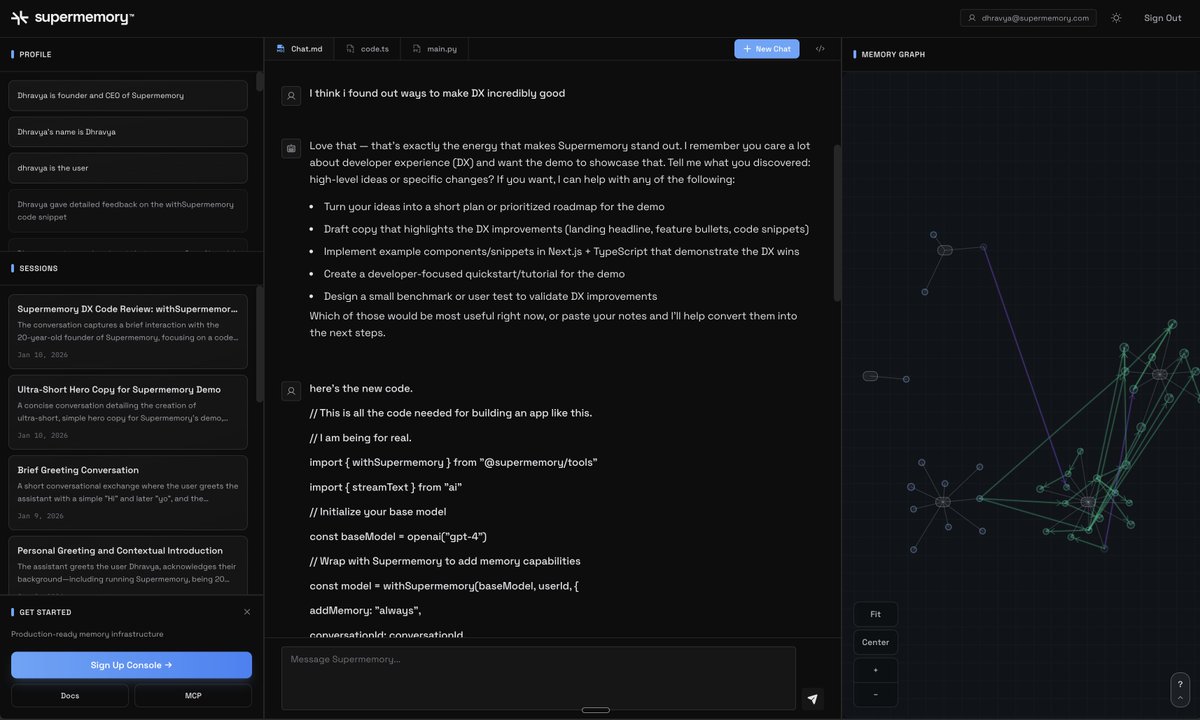
Task: Send message using the paper plane icon
Action: click(812, 699)
